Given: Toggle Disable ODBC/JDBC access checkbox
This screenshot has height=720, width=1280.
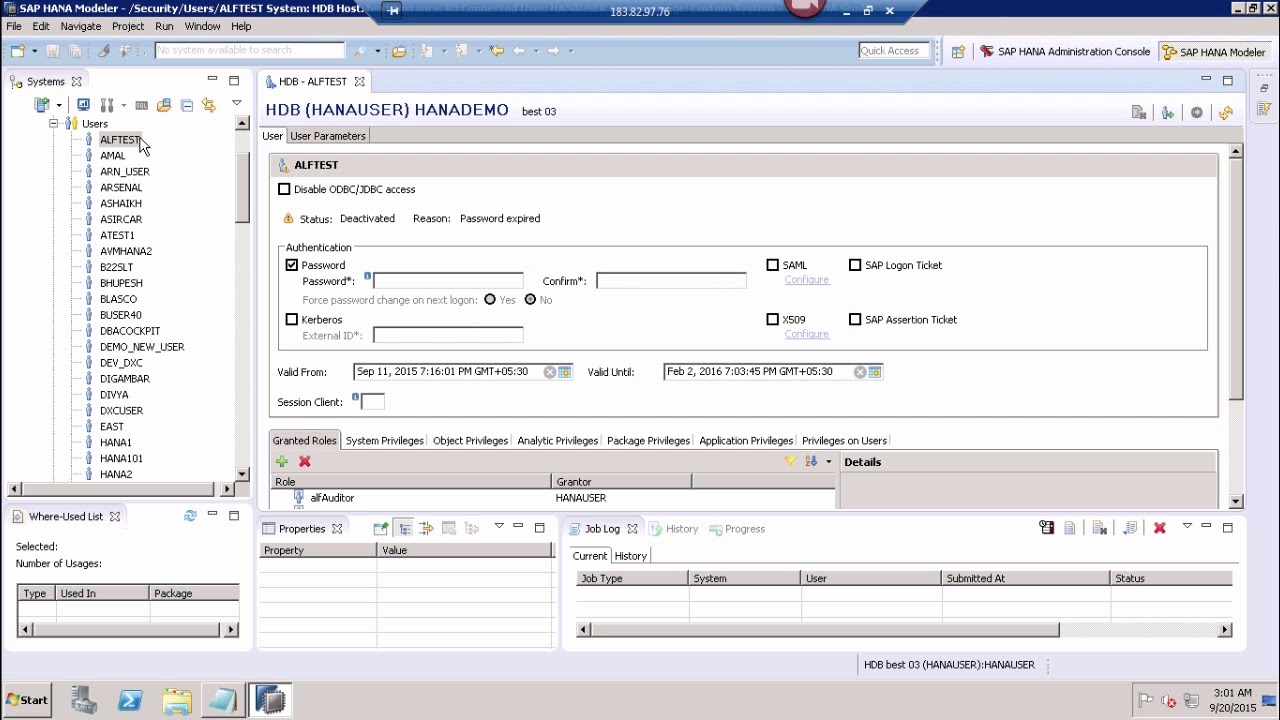Looking at the screenshot, I should click(x=284, y=189).
